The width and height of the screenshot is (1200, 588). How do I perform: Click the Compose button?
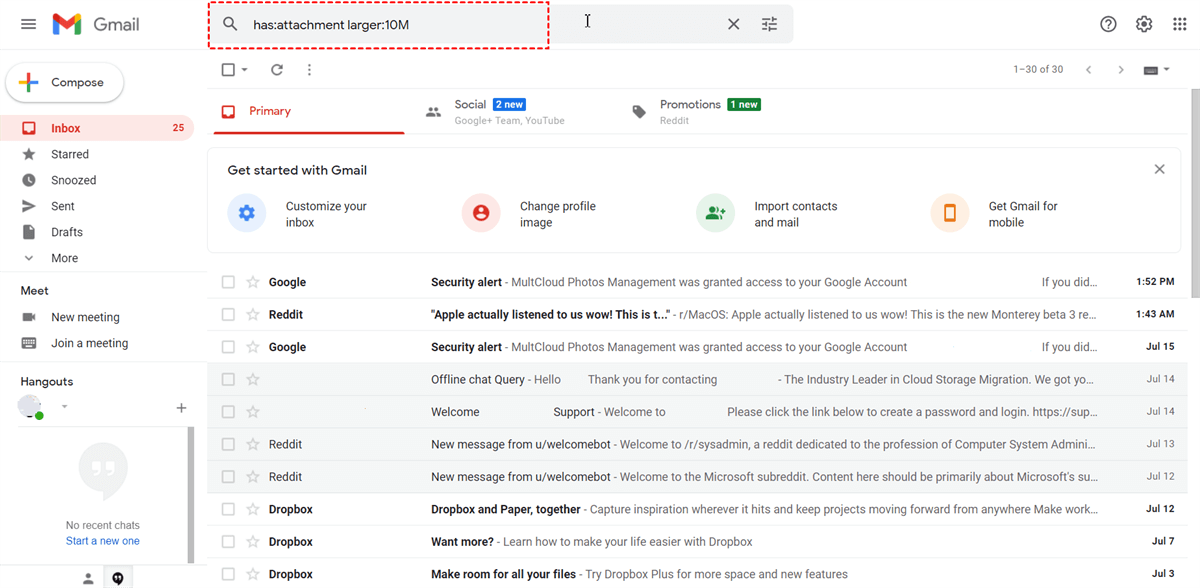tap(65, 83)
